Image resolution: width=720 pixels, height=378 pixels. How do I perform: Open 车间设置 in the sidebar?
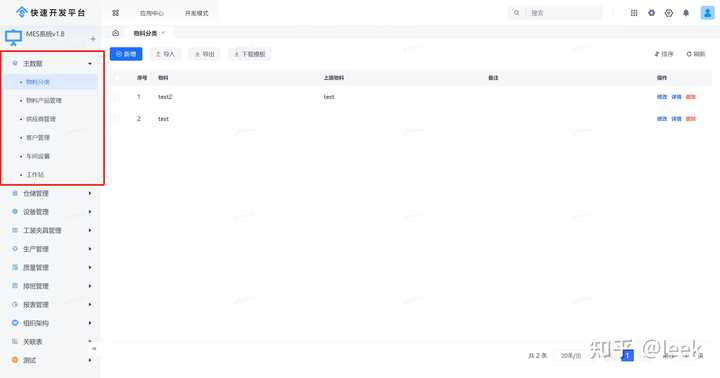point(38,156)
